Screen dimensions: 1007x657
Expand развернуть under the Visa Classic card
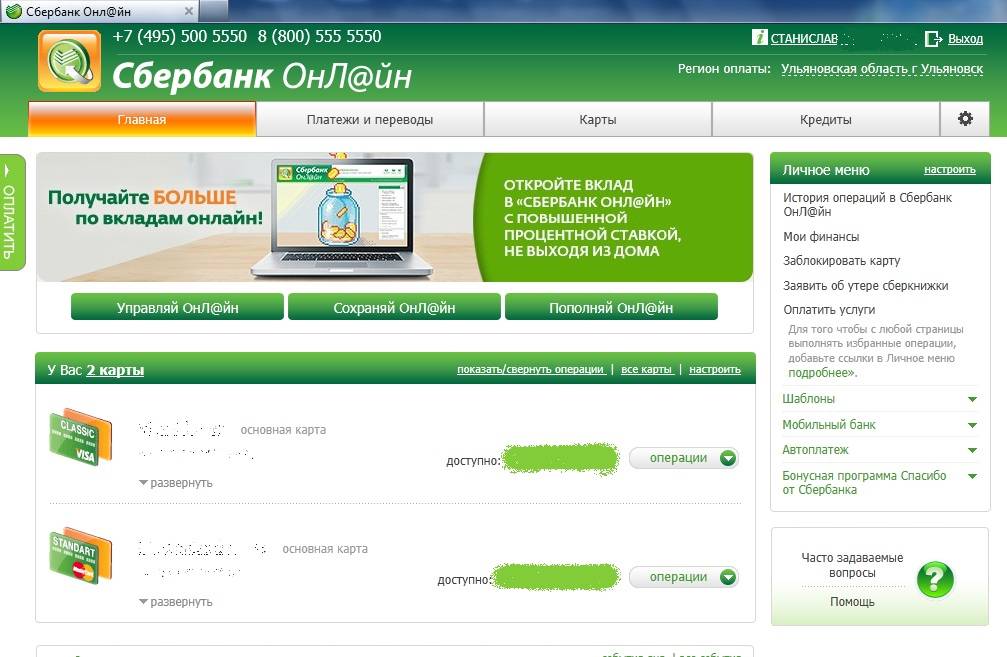coord(176,483)
